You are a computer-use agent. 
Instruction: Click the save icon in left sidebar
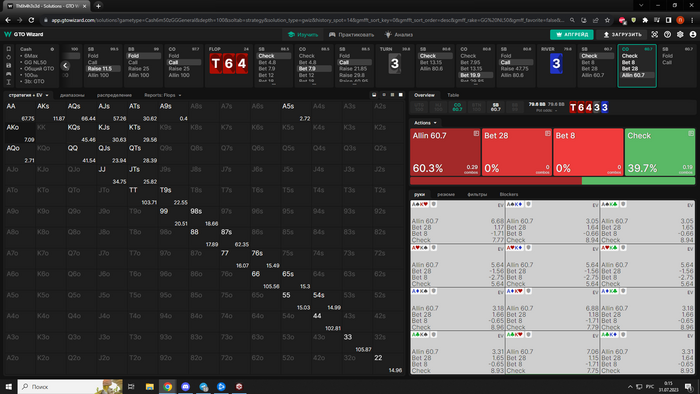(x=8, y=66)
